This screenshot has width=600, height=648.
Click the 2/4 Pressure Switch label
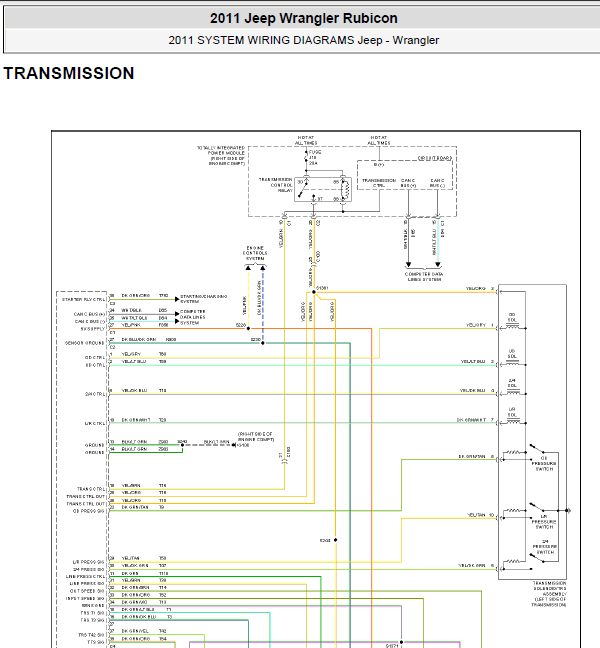point(545,547)
